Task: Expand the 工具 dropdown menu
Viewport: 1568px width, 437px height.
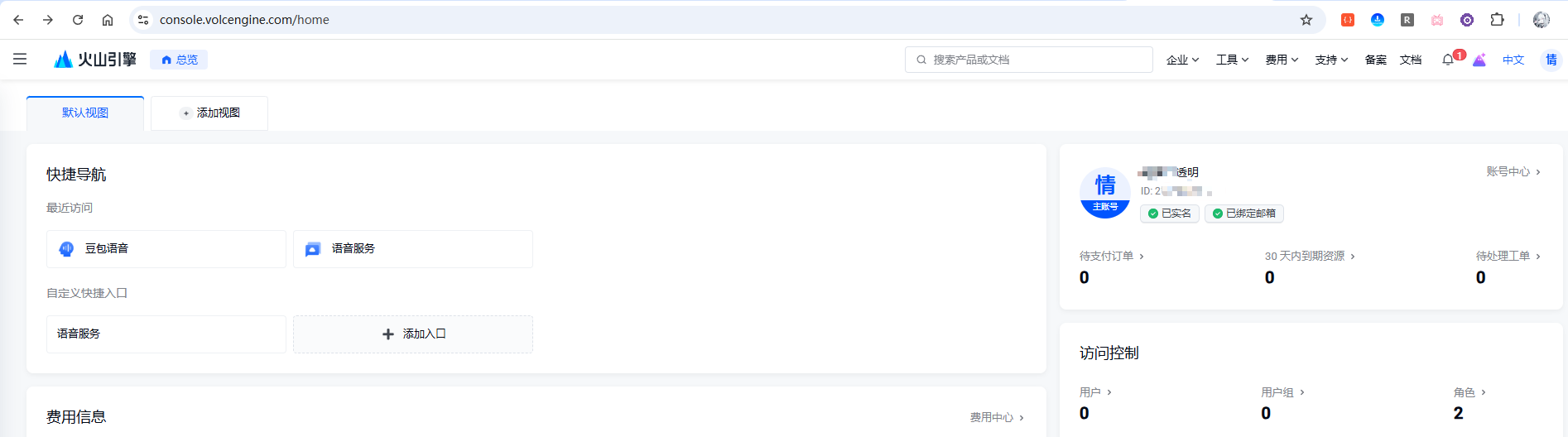Action: (1232, 60)
